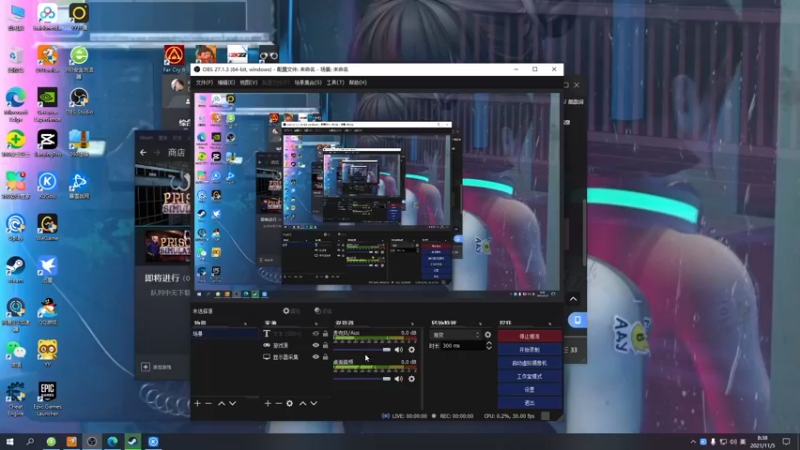Toggle visibility of the game capture source
Viewport: 800px width, 450px height.
(x=316, y=345)
